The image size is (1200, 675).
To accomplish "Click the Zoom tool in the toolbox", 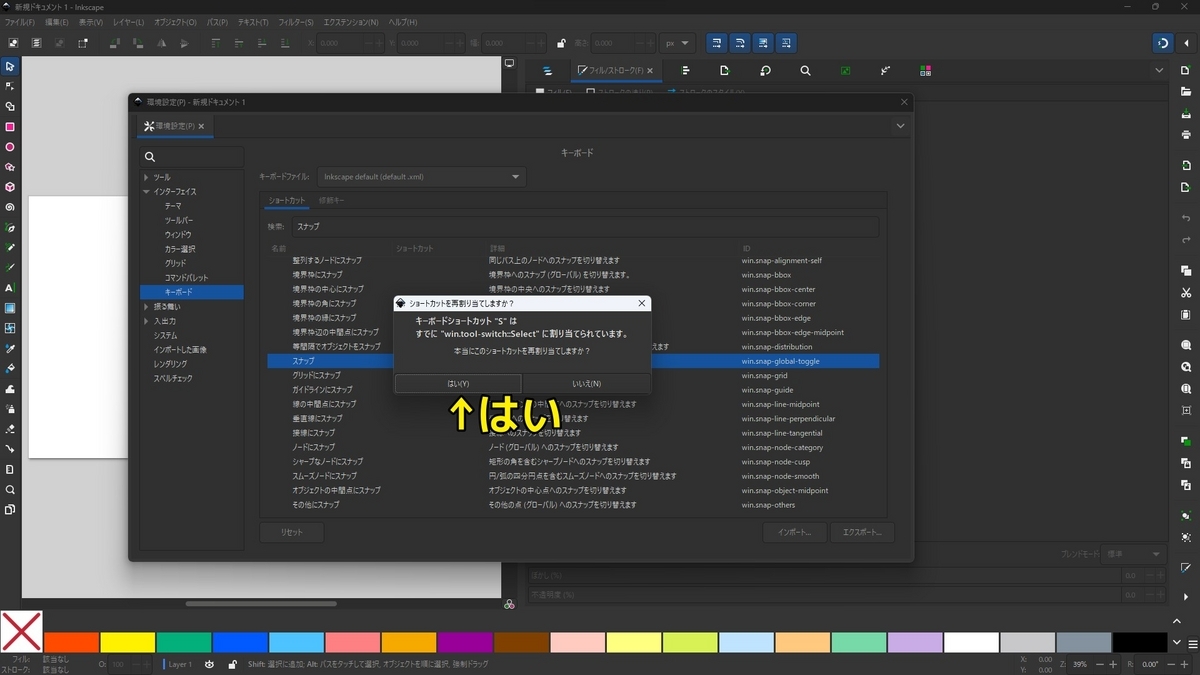I will pyautogui.click(x=10, y=490).
